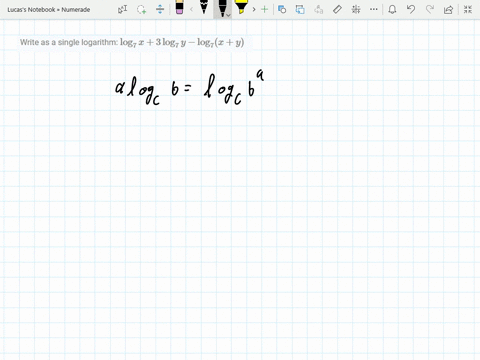Add a new pen with the plus
The width and height of the screenshot is (480, 360).
tap(264, 9)
